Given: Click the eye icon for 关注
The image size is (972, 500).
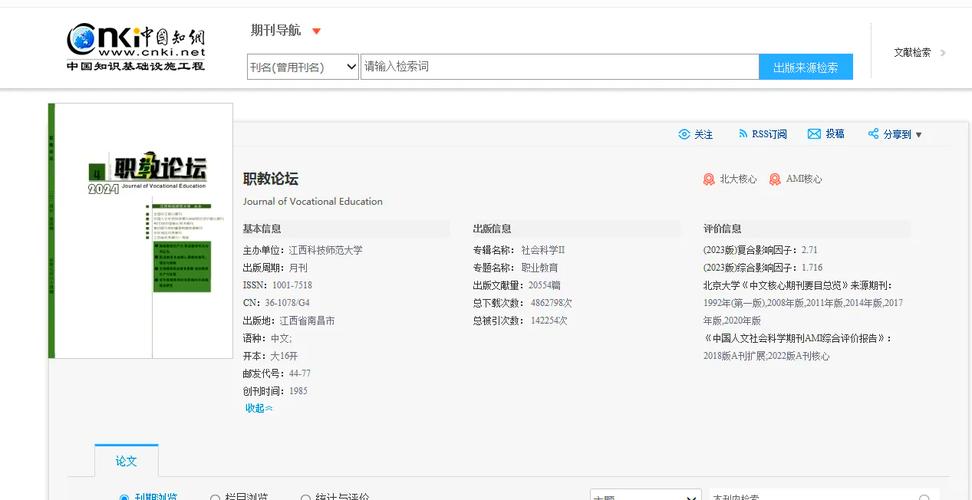Looking at the screenshot, I should [684, 134].
